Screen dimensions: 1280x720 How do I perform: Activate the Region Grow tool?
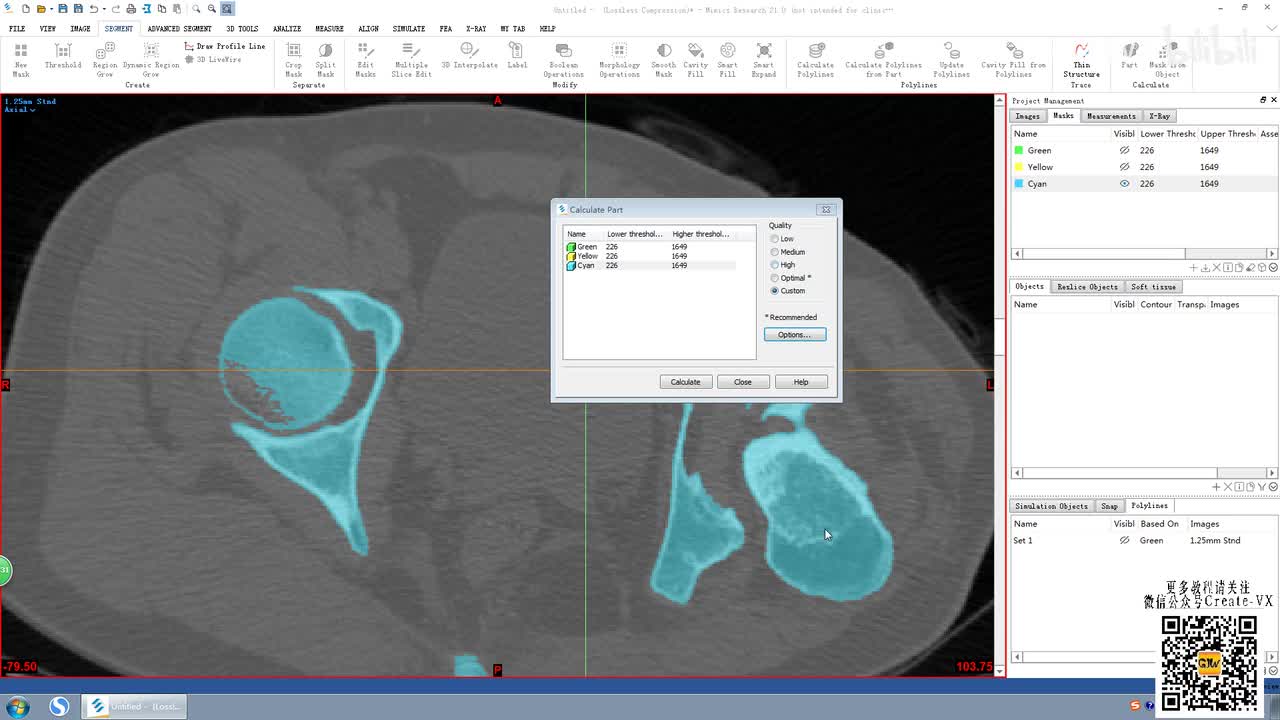point(105,60)
